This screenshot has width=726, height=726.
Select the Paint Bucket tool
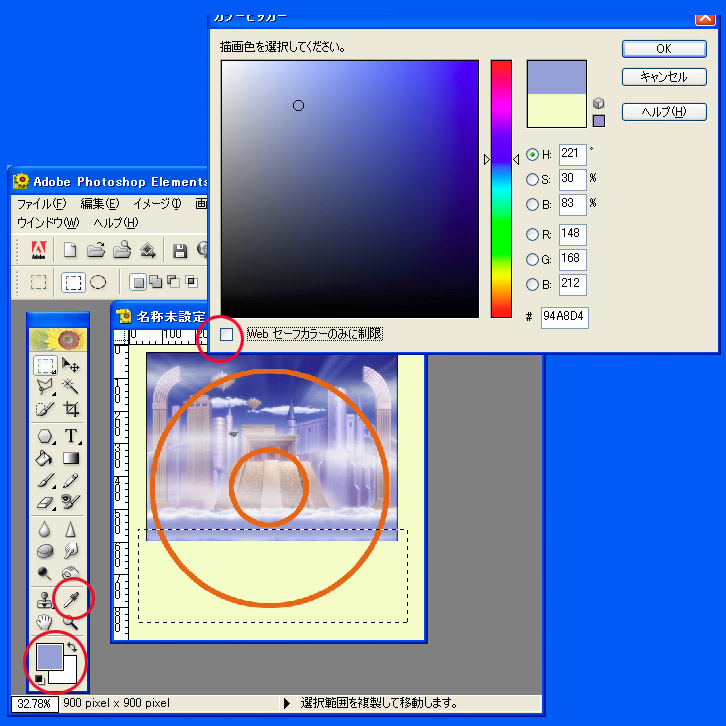[x=44, y=458]
